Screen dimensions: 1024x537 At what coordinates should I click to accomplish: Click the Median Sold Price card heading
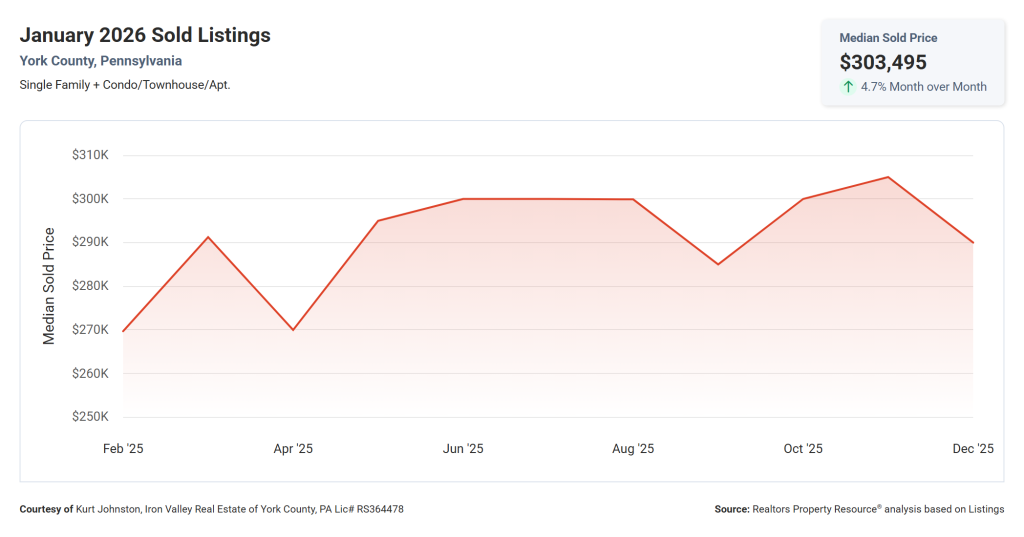(888, 38)
